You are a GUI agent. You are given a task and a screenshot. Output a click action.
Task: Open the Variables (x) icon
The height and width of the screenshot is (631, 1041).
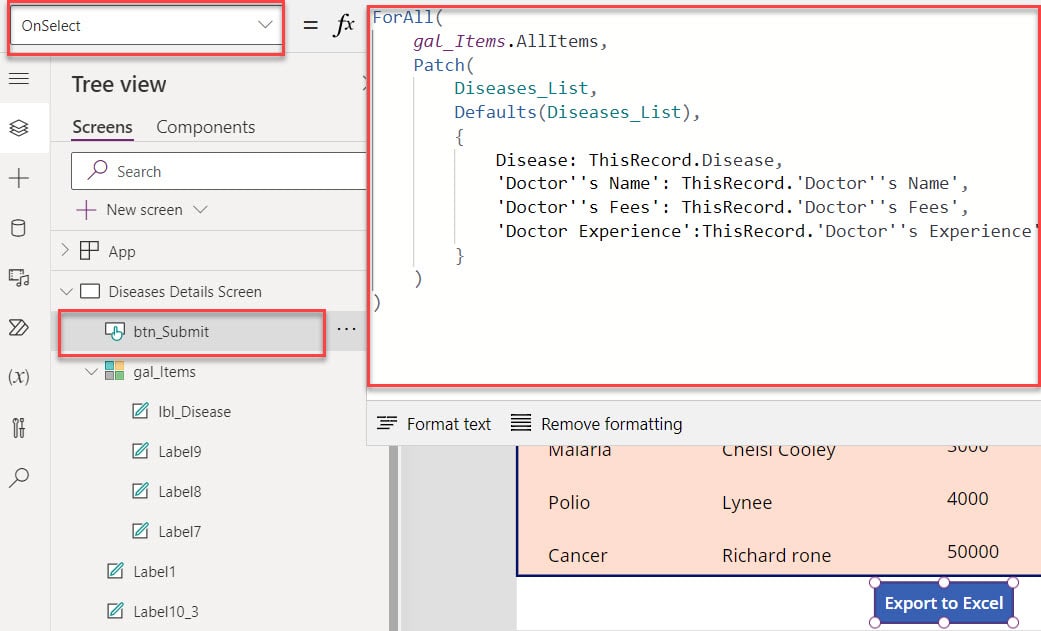click(19, 377)
